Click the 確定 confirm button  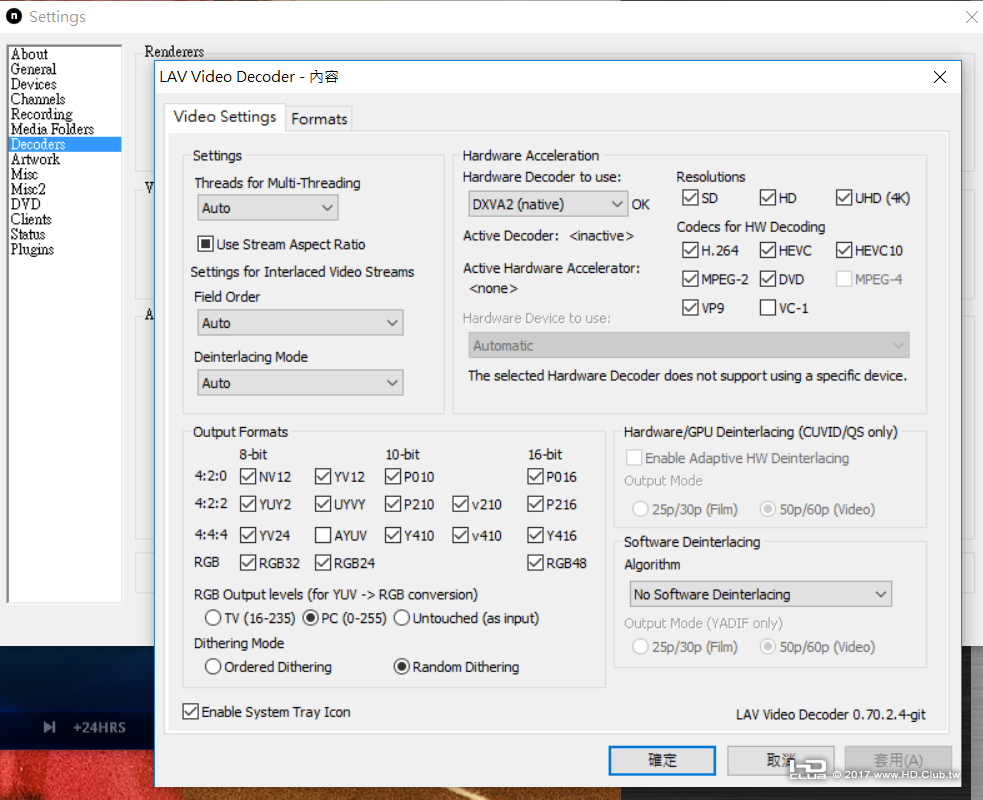click(662, 760)
